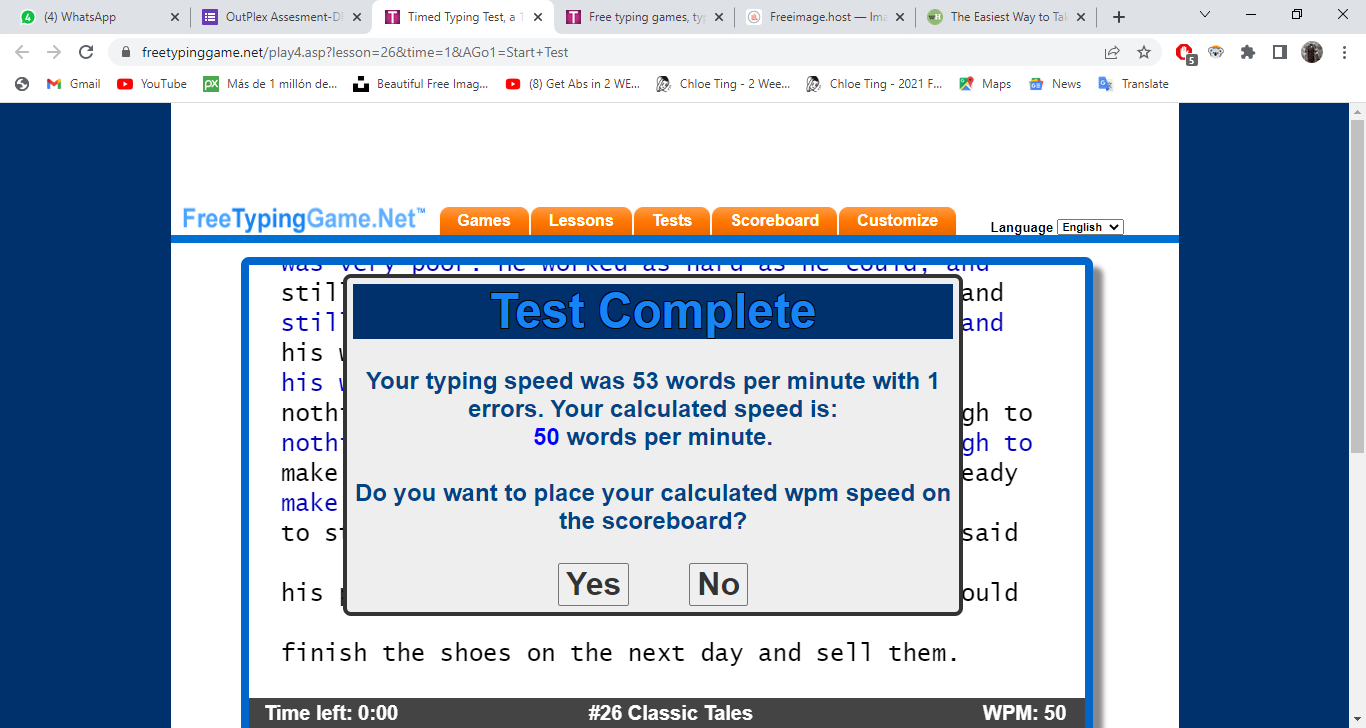Bookmark this page with star icon
The width and height of the screenshot is (1366, 728).
tap(1144, 52)
